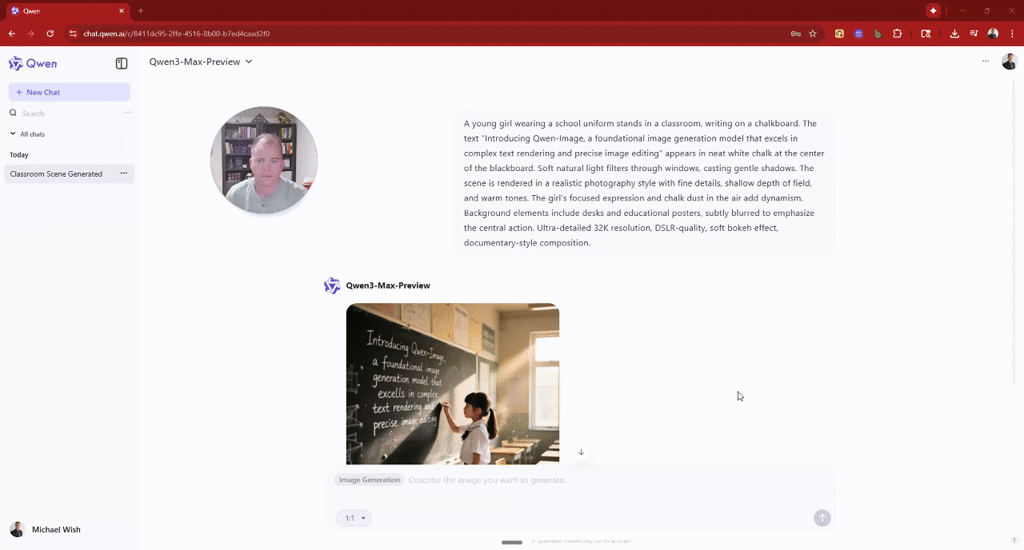Screen dimensions: 1024x550
Task: Click the send arrow button
Action: click(822, 518)
